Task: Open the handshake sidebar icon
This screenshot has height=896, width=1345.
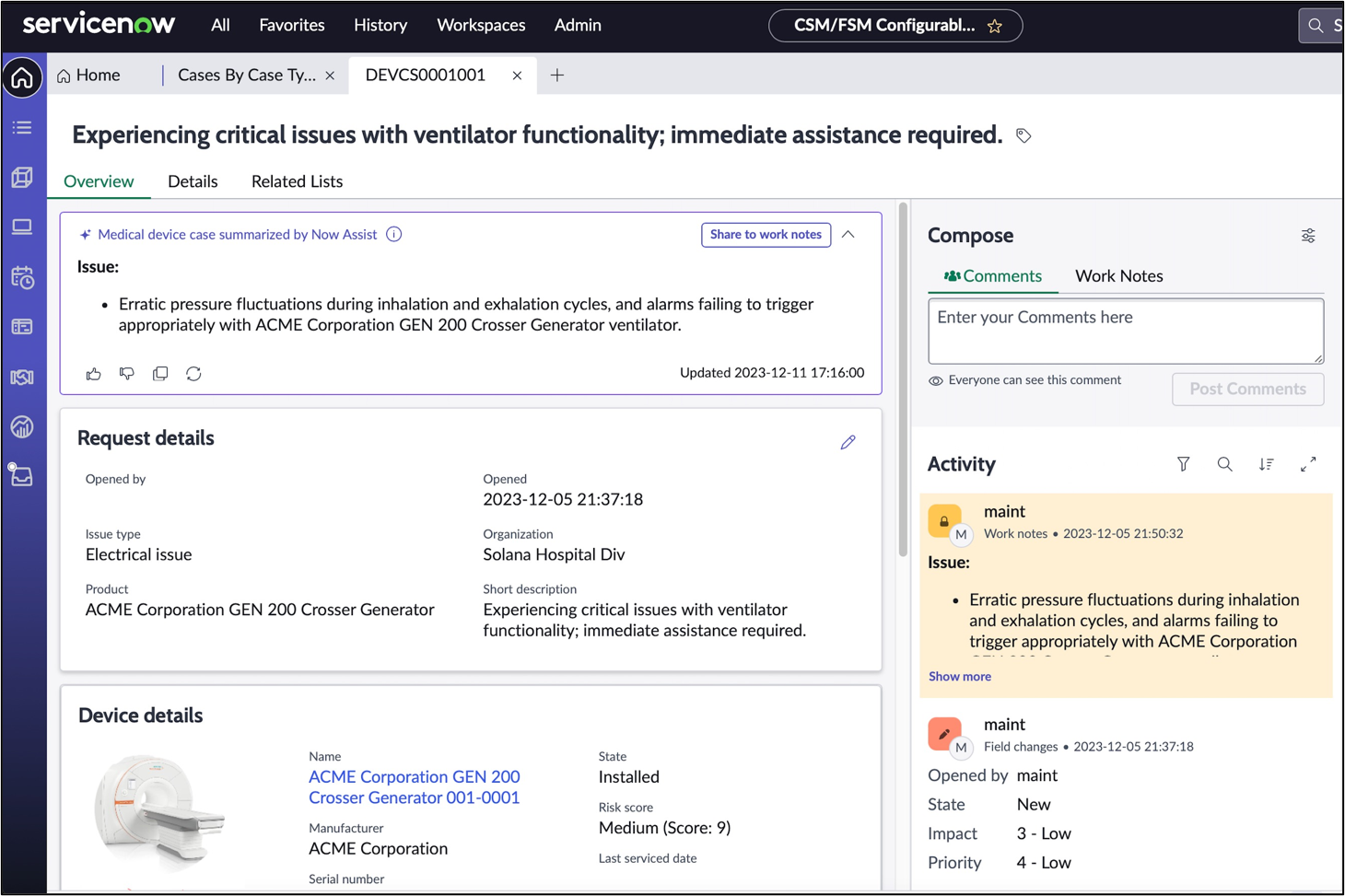Action: coord(22,377)
